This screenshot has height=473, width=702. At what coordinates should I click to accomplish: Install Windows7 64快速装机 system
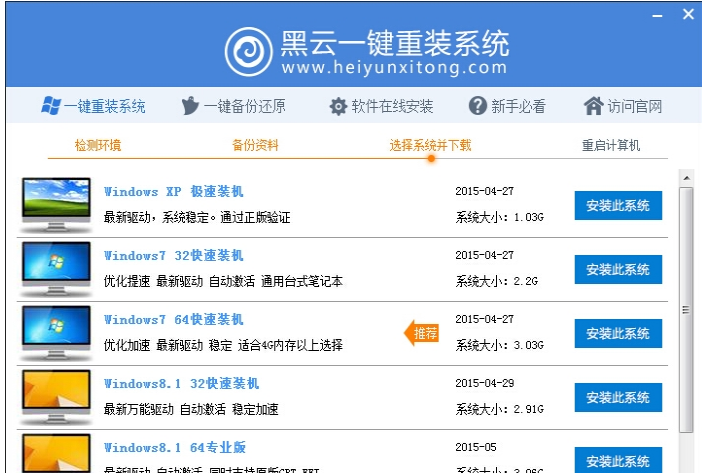coord(618,333)
